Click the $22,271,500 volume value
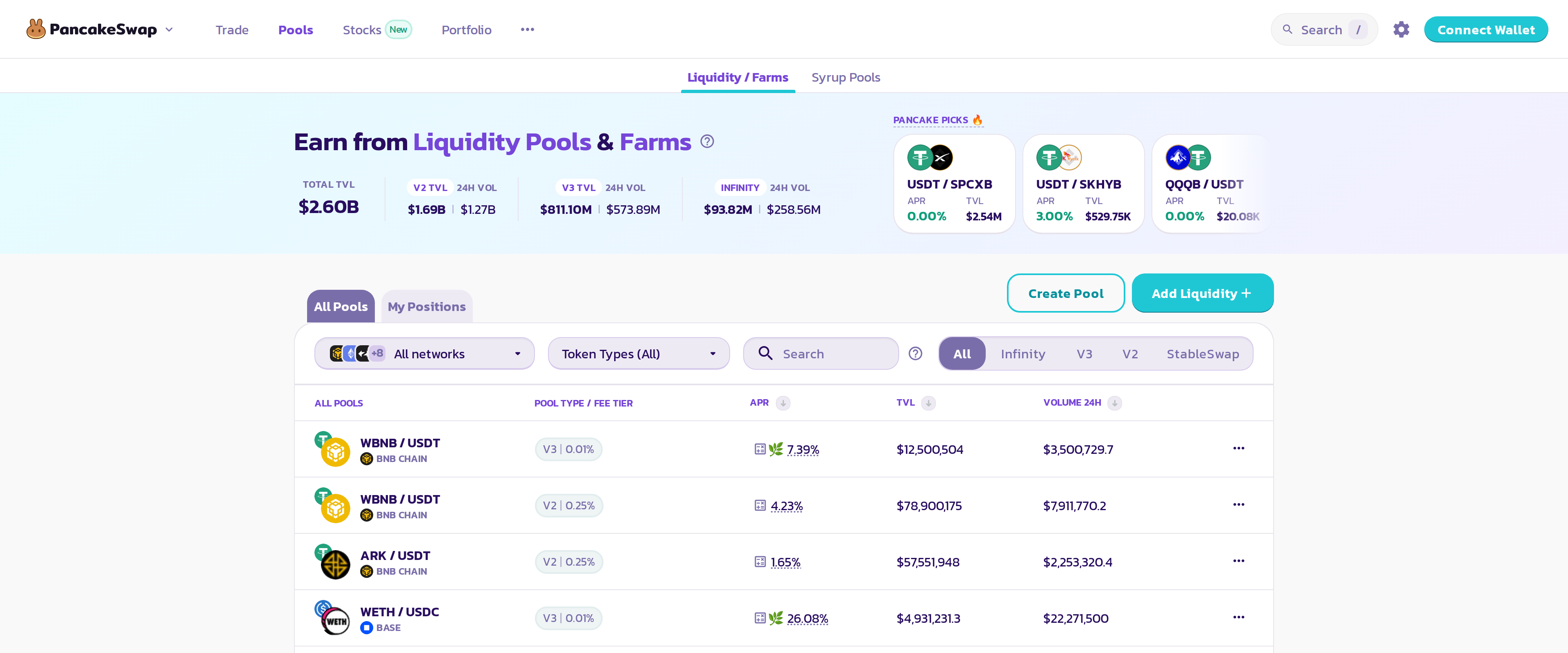Image resolution: width=1568 pixels, height=653 pixels. click(1076, 618)
